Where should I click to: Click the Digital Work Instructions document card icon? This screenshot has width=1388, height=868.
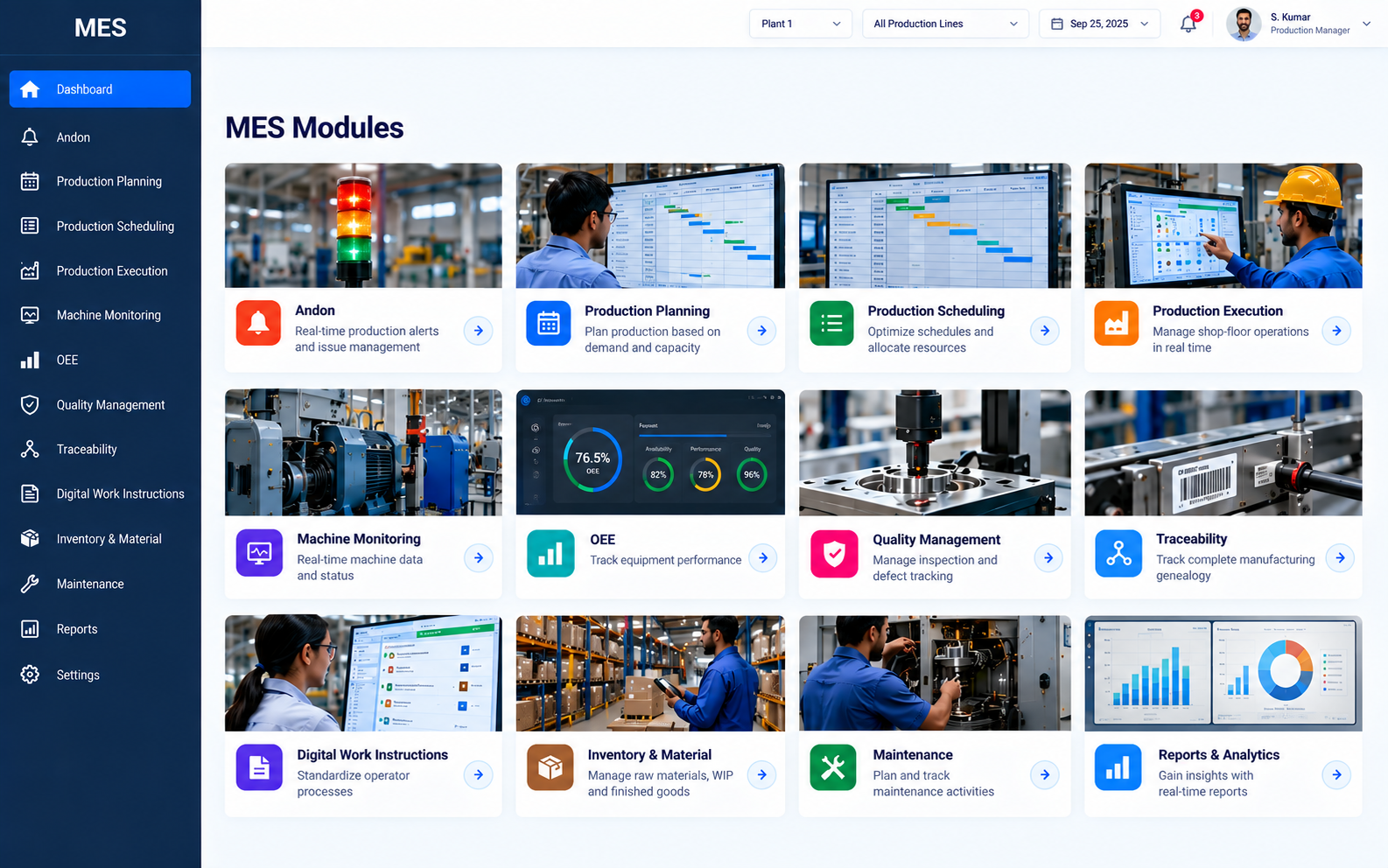coord(259,767)
